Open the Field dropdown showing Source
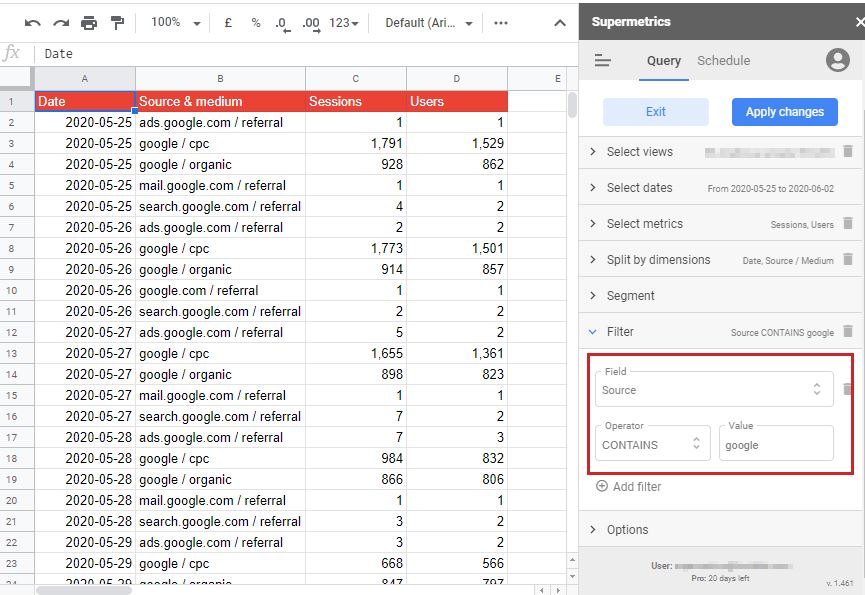The height and width of the screenshot is (595, 865). pyautogui.click(x=714, y=390)
